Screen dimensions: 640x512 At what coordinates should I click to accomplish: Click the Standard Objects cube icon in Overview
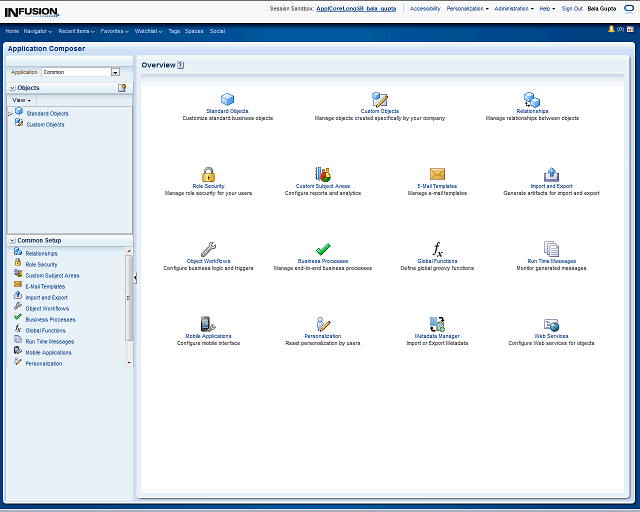227,99
